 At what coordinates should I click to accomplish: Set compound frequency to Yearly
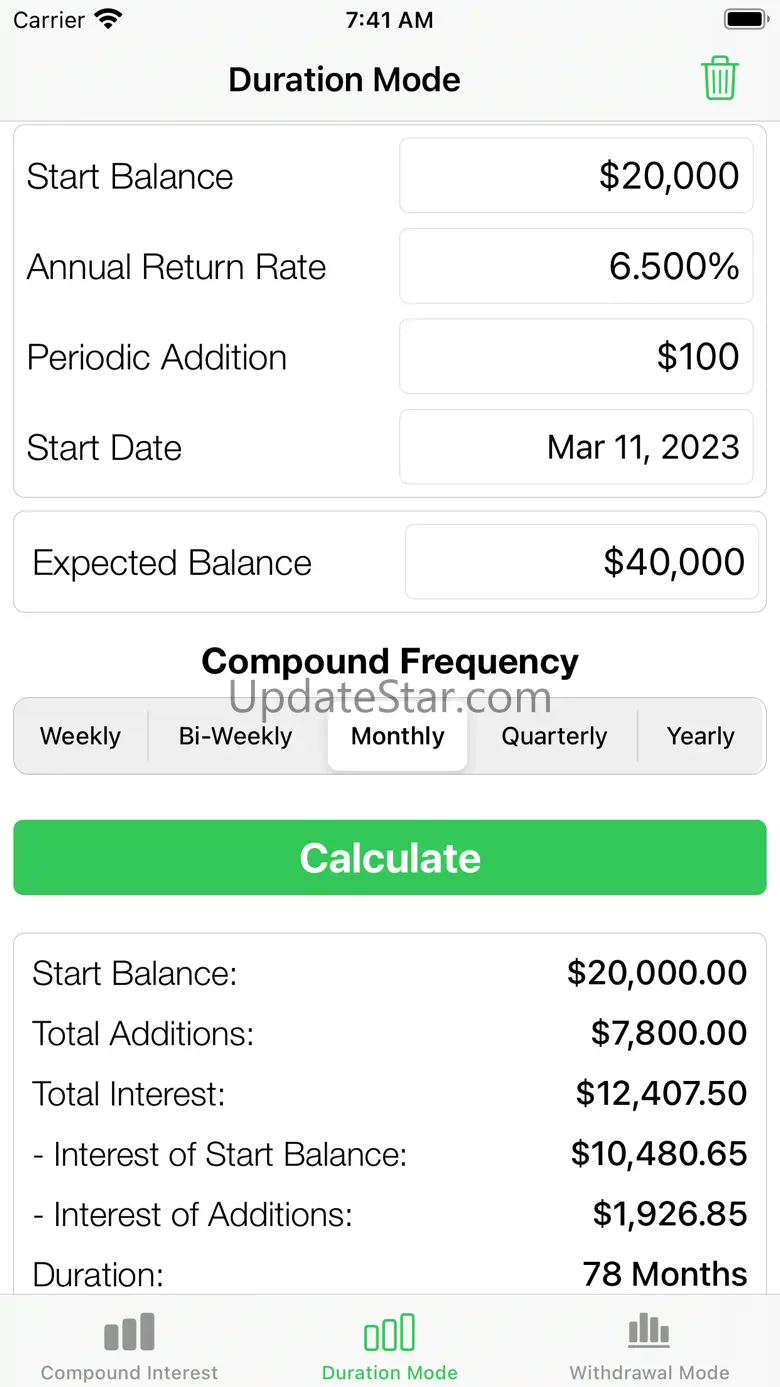pos(700,736)
